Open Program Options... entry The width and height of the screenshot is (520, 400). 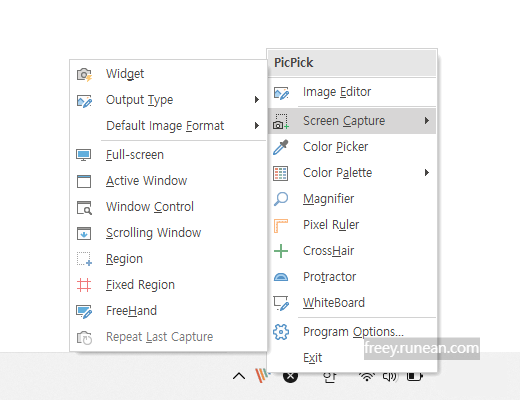coord(352,332)
